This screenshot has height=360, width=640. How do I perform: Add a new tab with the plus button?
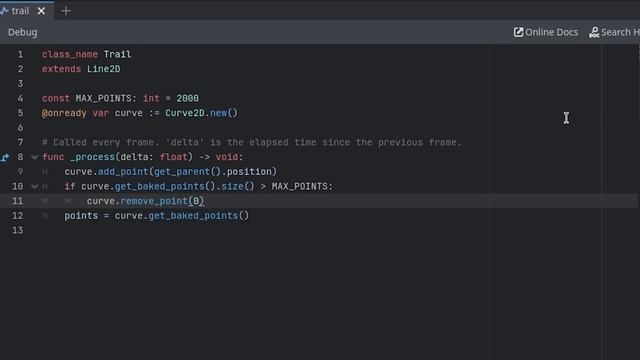click(66, 11)
